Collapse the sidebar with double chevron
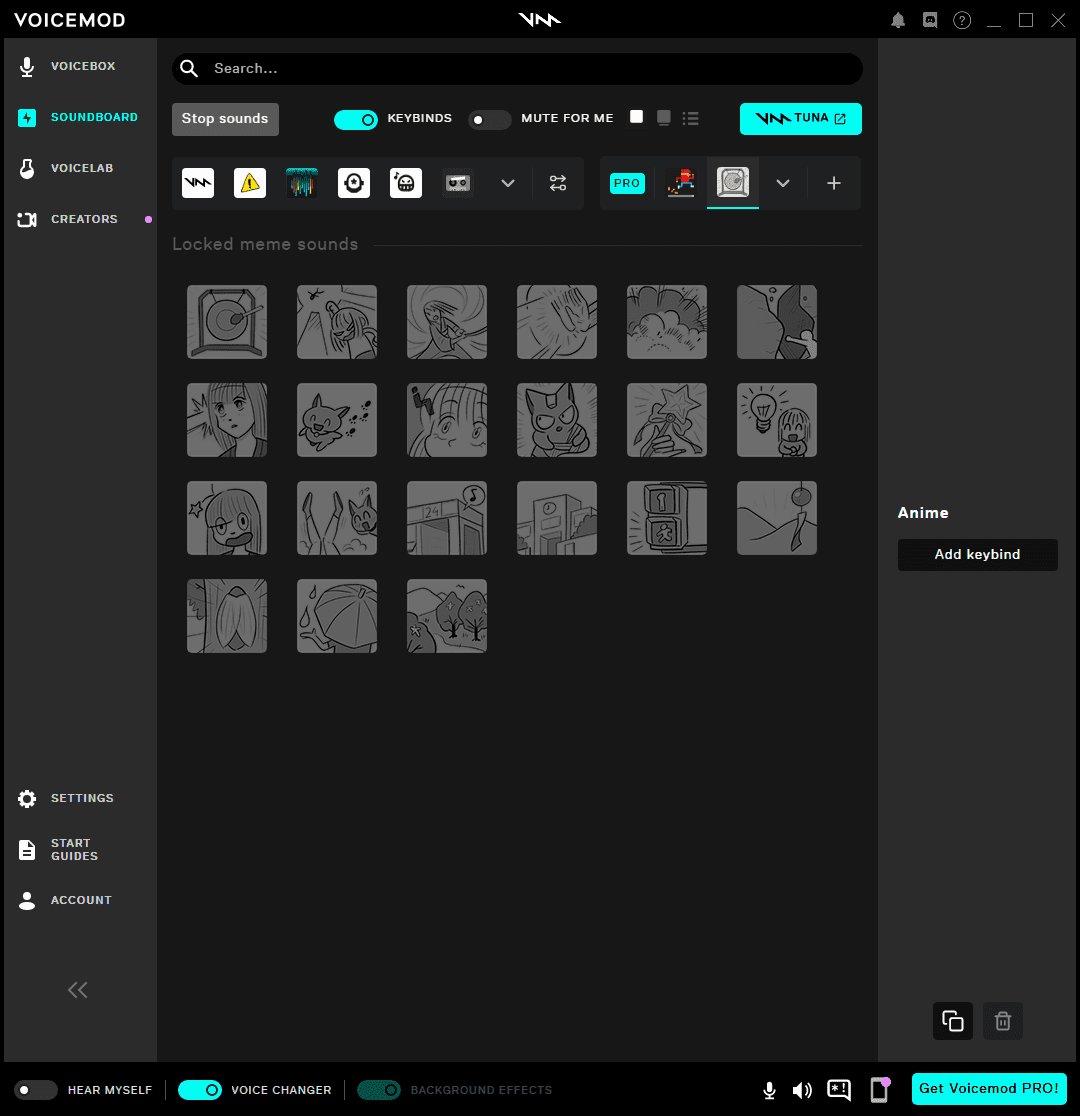Image resolution: width=1080 pixels, height=1116 pixels. pyautogui.click(x=78, y=989)
